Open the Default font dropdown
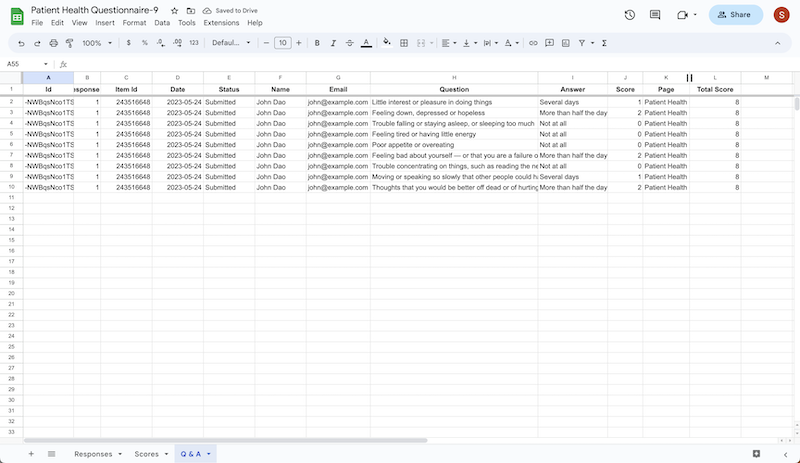This screenshot has height=463, width=800. 230,43
